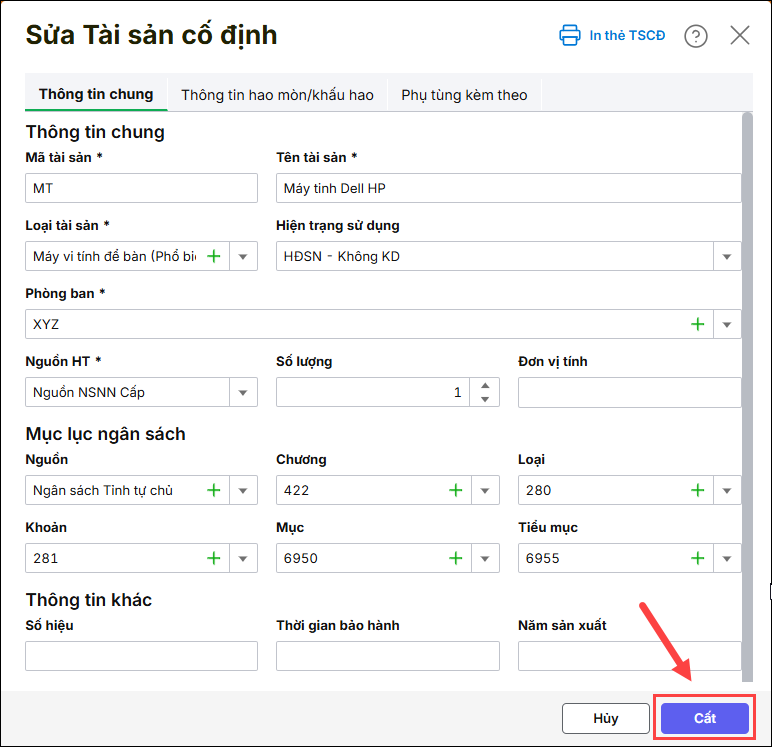Open the help question mark icon
The height and width of the screenshot is (747, 772).
pos(696,36)
